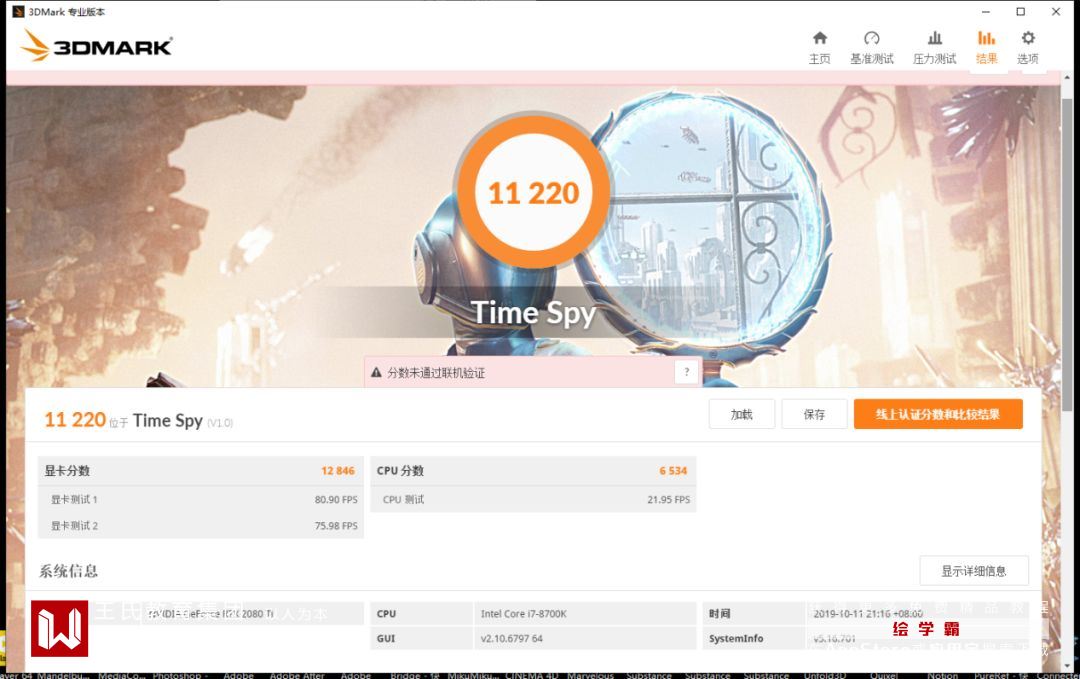Image resolution: width=1080 pixels, height=679 pixels.
Task: Click the 11 220 score in the orange circle
Action: click(x=534, y=193)
